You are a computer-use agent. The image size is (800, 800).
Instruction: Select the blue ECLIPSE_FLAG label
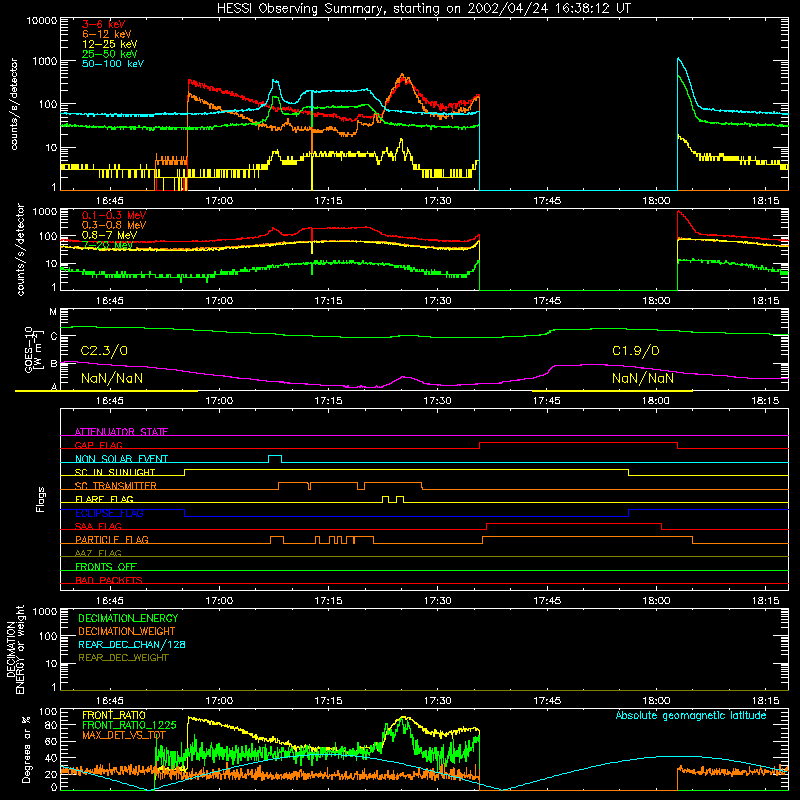pyautogui.click(x=109, y=513)
